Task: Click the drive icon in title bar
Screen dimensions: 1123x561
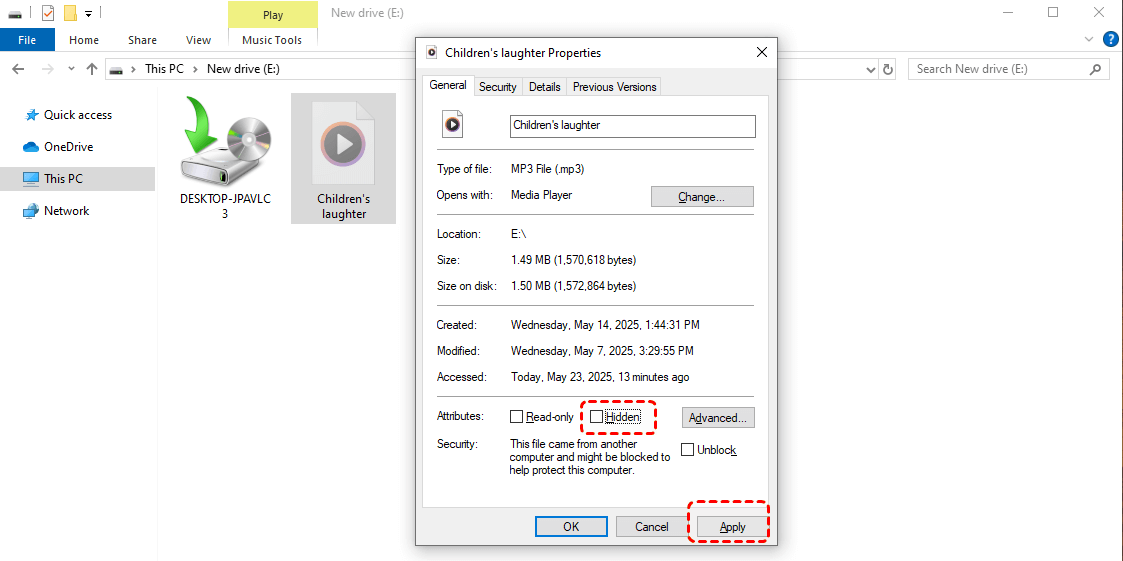Action: pos(14,14)
